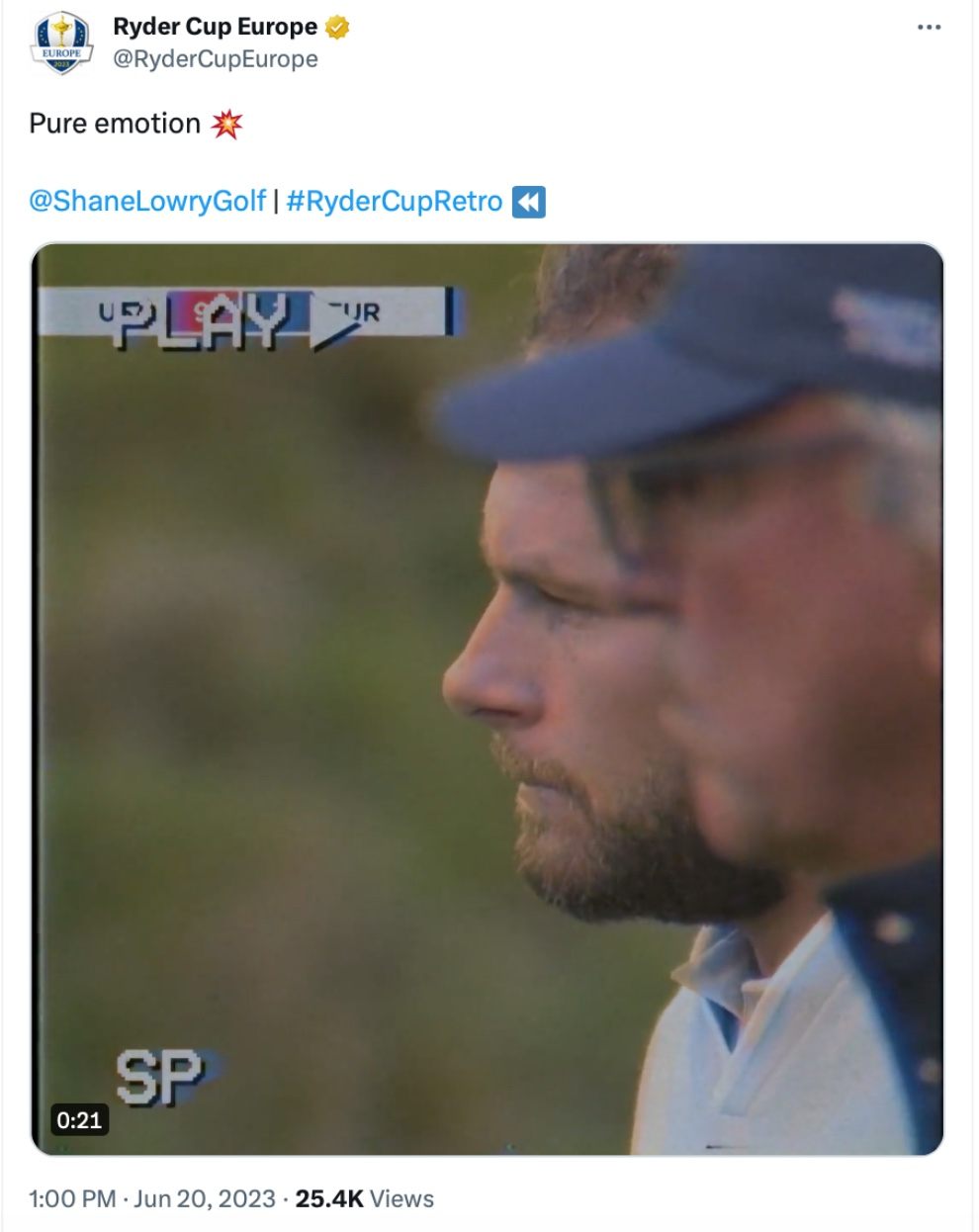
Task: Open the @RyderCupEurope handle link
Action: 216,59
